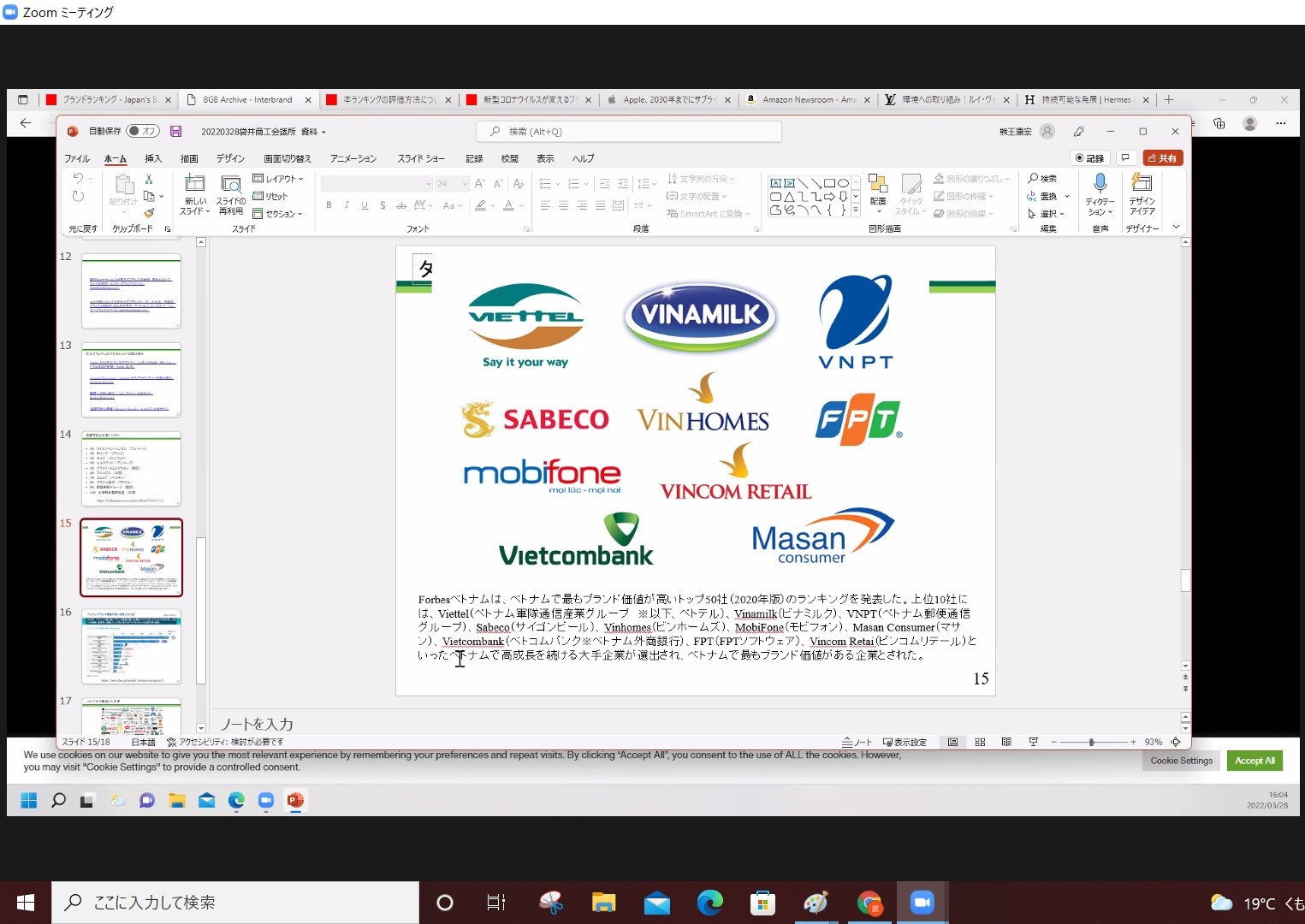Click Reset (リセット) slide button
Screen dimensions: 1305x924
[270, 196]
